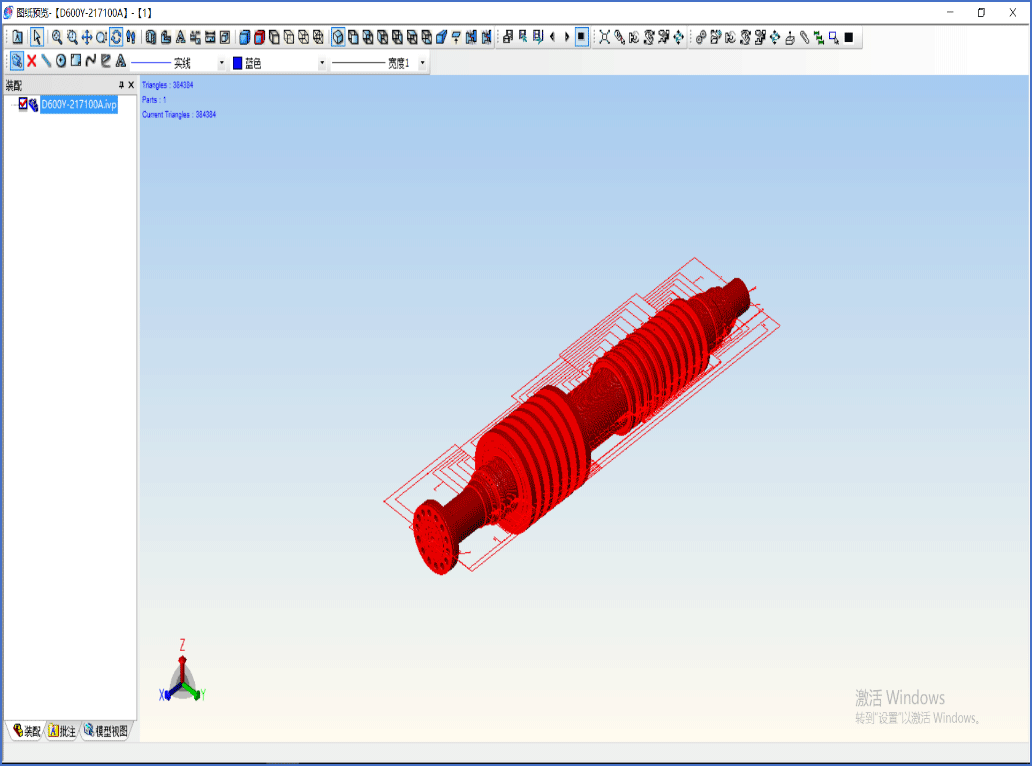1034x767 pixels.
Task: Pin the 装配 panel
Action: point(121,85)
